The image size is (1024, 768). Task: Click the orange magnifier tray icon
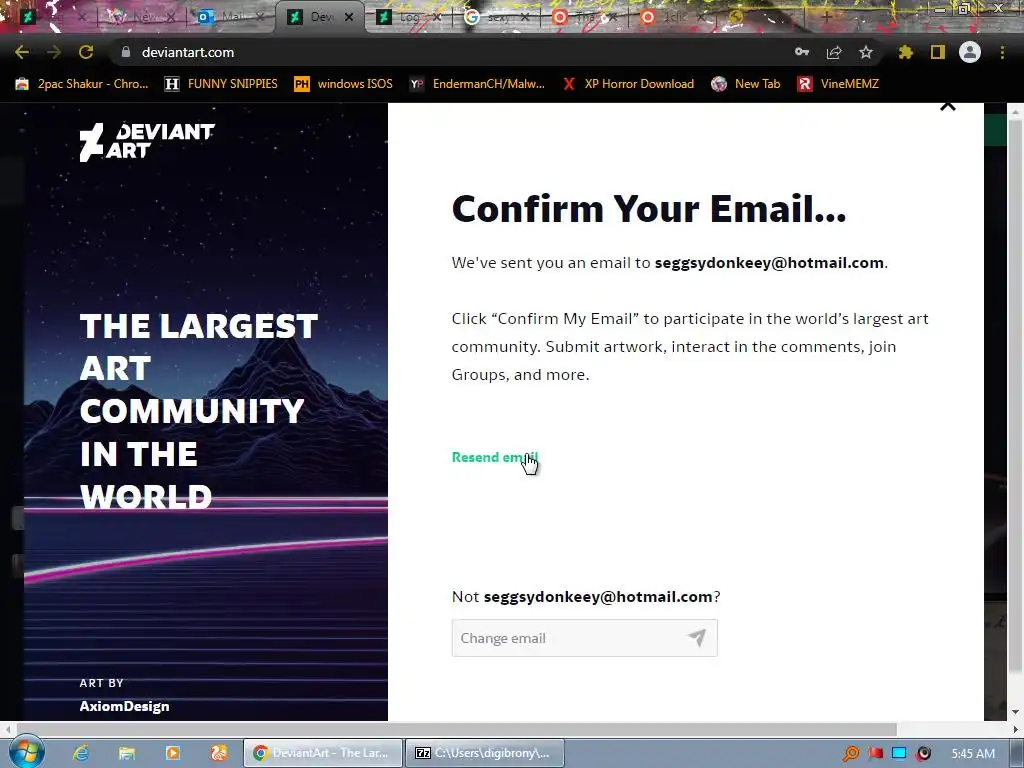[850, 754]
